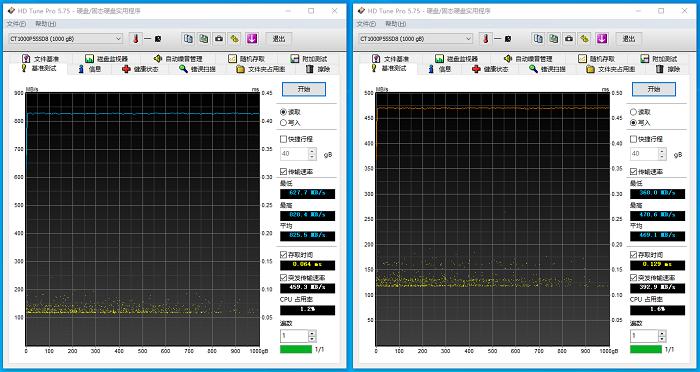Image resolution: width=700 pixels, height=372 pixels.
Task: Enable the 快捷行程 checkbox in left window
Action: tap(296, 139)
